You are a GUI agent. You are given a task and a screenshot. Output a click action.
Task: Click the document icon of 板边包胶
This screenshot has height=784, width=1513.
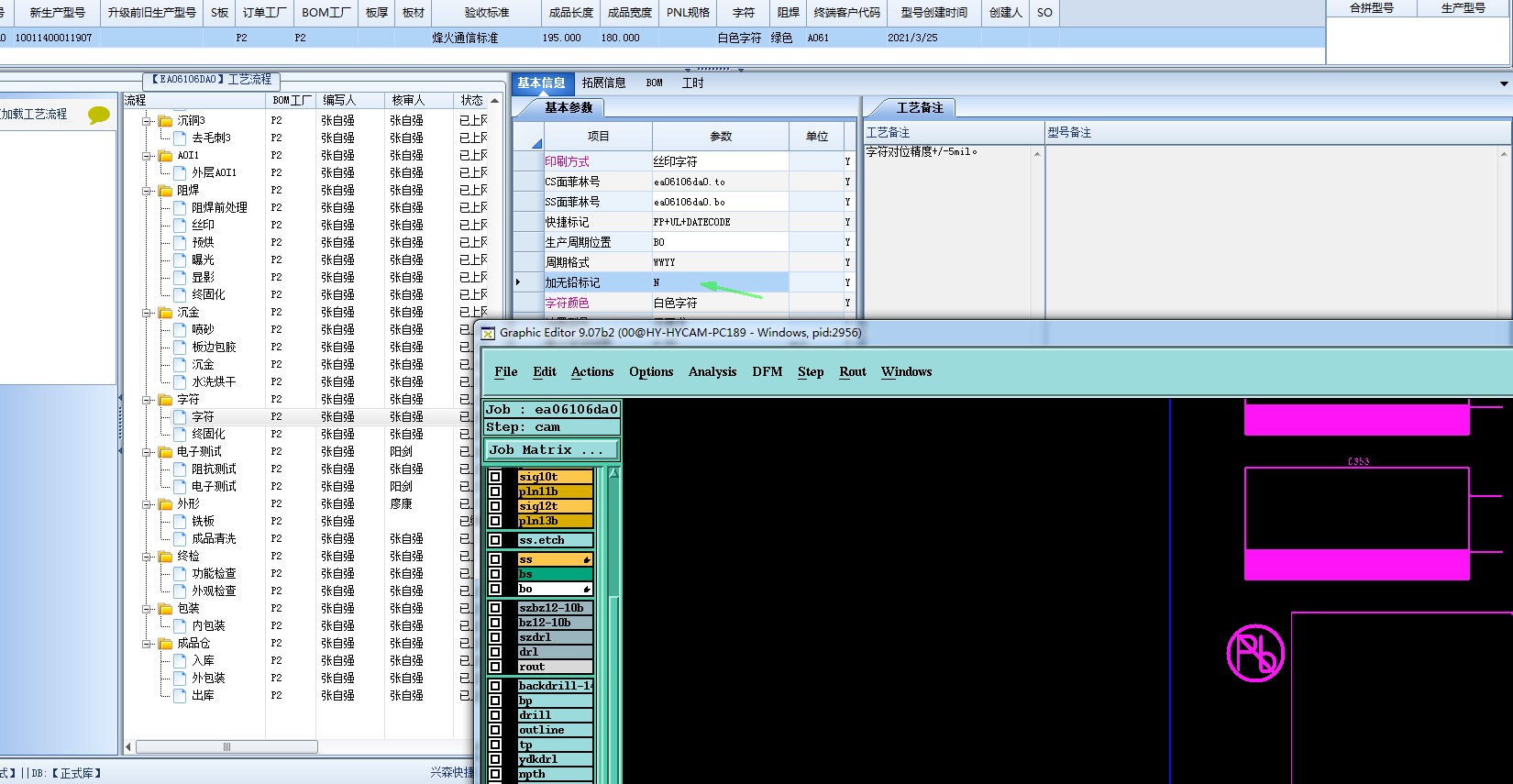tap(180, 347)
